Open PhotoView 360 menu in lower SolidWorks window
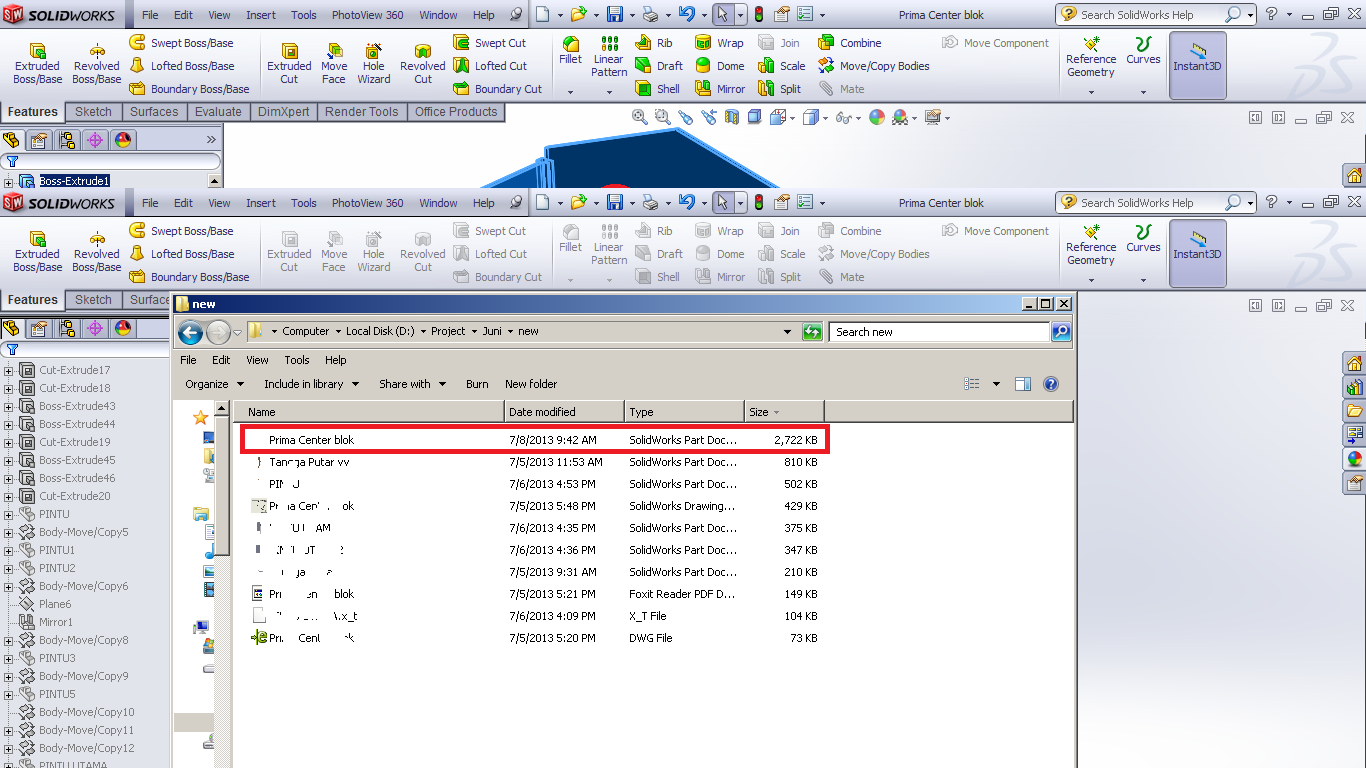 368,203
